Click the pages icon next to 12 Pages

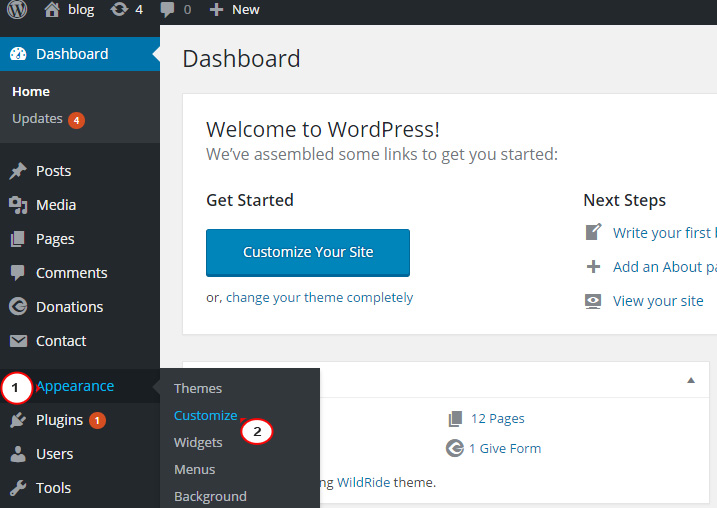(x=455, y=418)
